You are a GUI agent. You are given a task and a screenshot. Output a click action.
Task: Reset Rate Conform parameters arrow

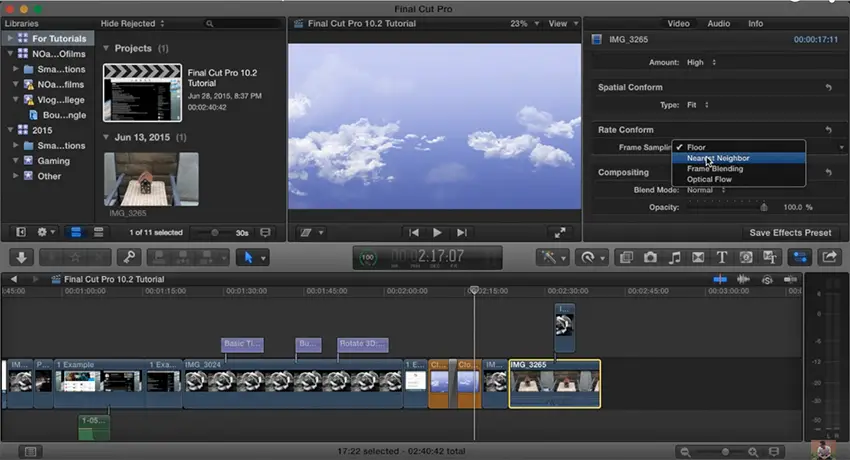pyautogui.click(x=828, y=129)
